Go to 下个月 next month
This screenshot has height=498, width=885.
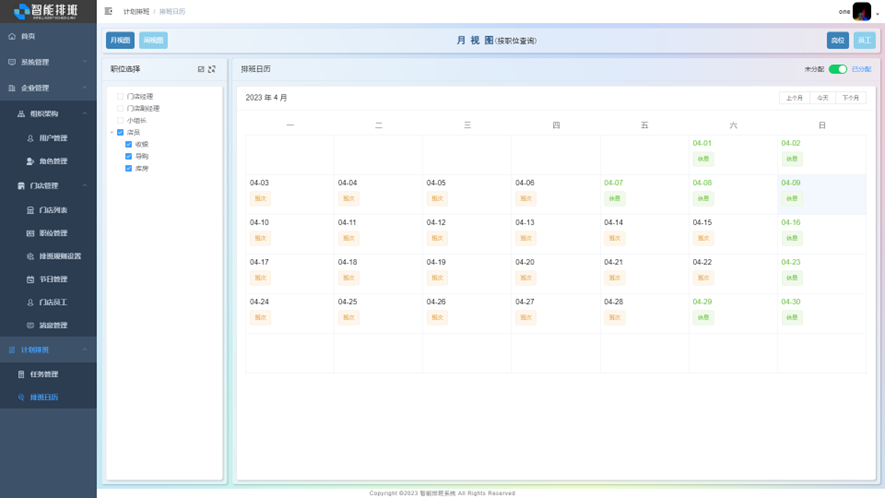click(x=851, y=98)
